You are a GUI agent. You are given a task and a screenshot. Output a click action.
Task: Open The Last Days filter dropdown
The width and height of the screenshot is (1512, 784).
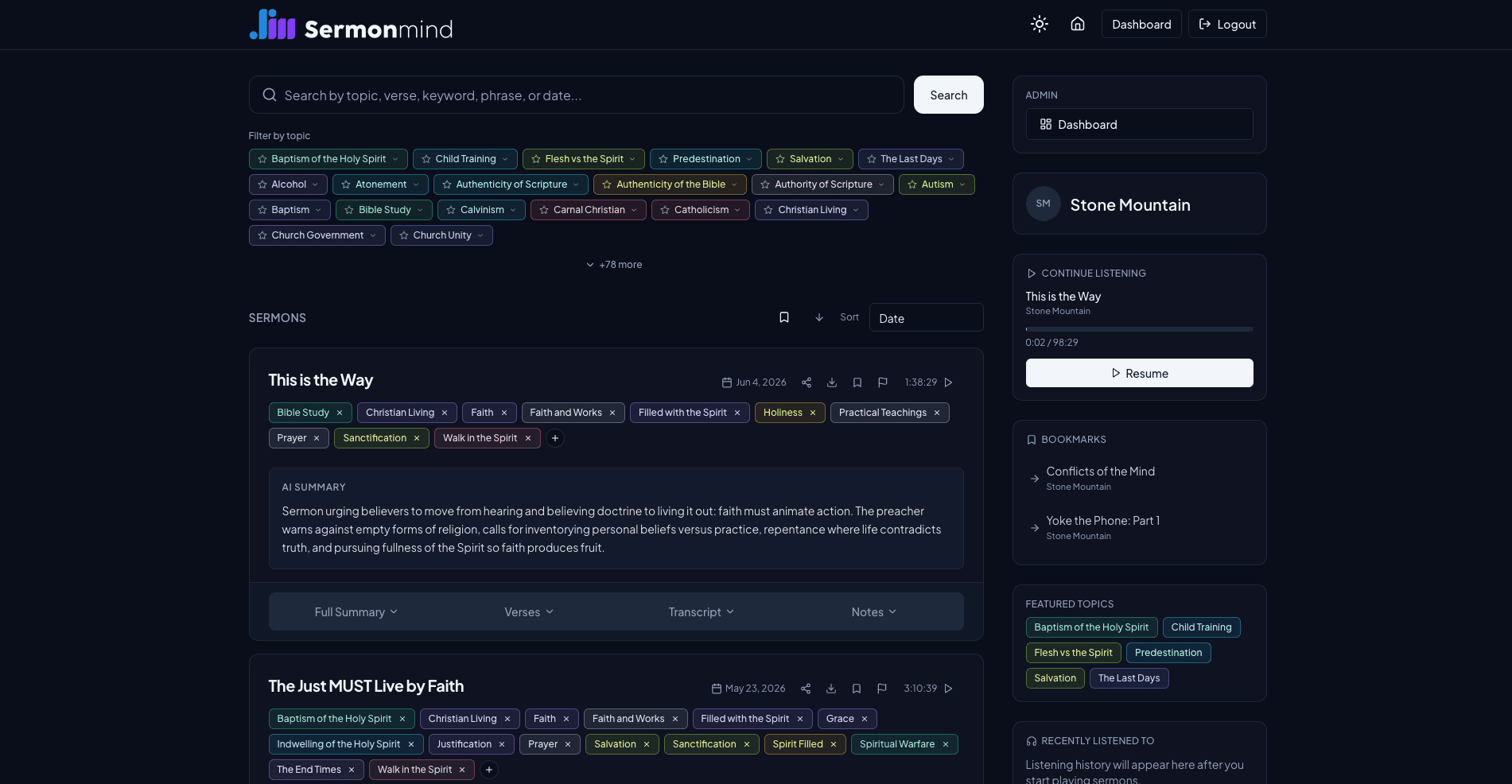click(x=950, y=159)
